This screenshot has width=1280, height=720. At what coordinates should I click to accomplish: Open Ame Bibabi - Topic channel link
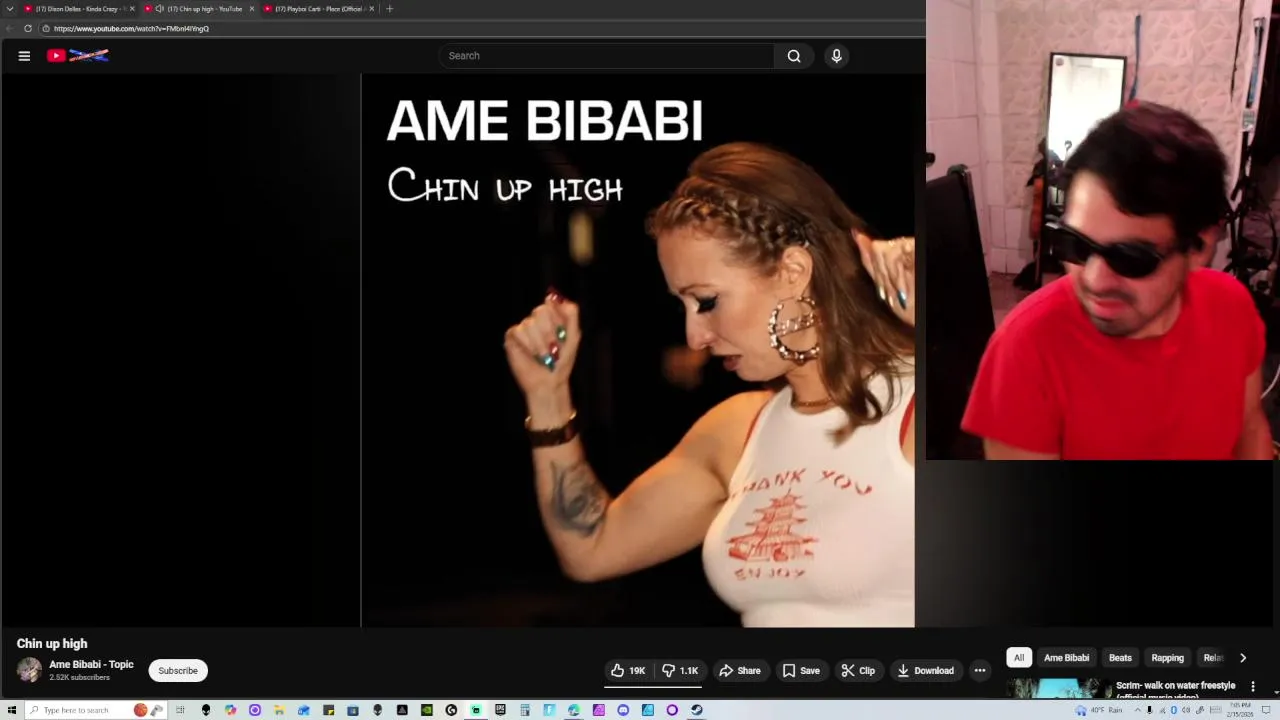click(x=91, y=664)
